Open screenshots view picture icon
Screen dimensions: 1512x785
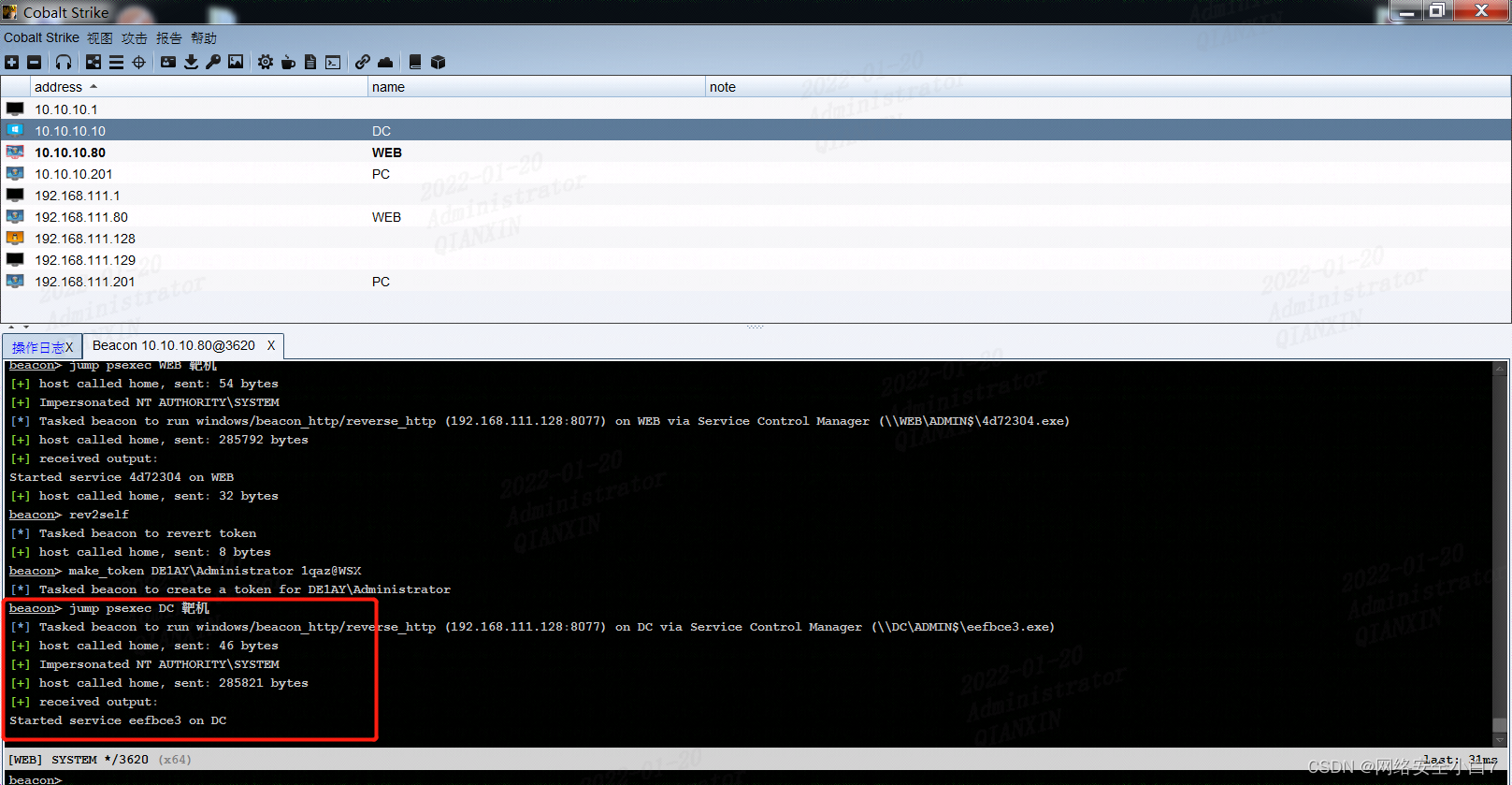(236, 63)
